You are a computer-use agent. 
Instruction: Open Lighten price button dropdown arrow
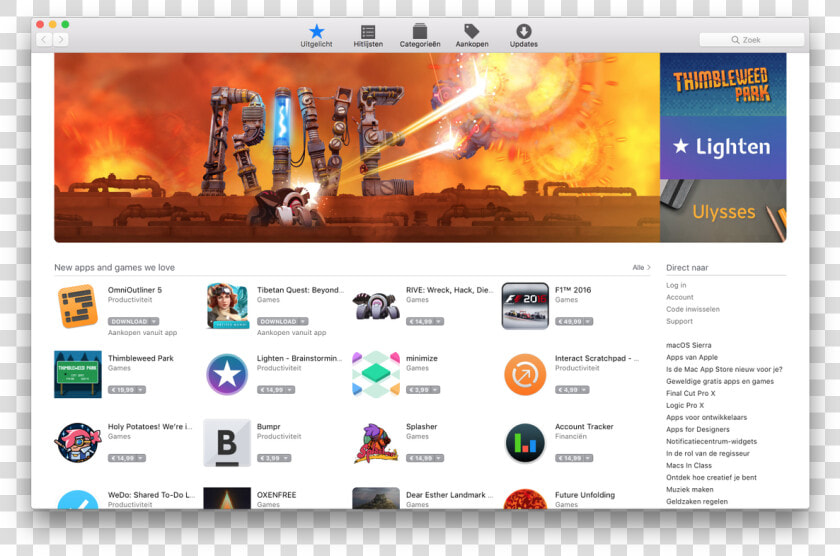tap(290, 390)
